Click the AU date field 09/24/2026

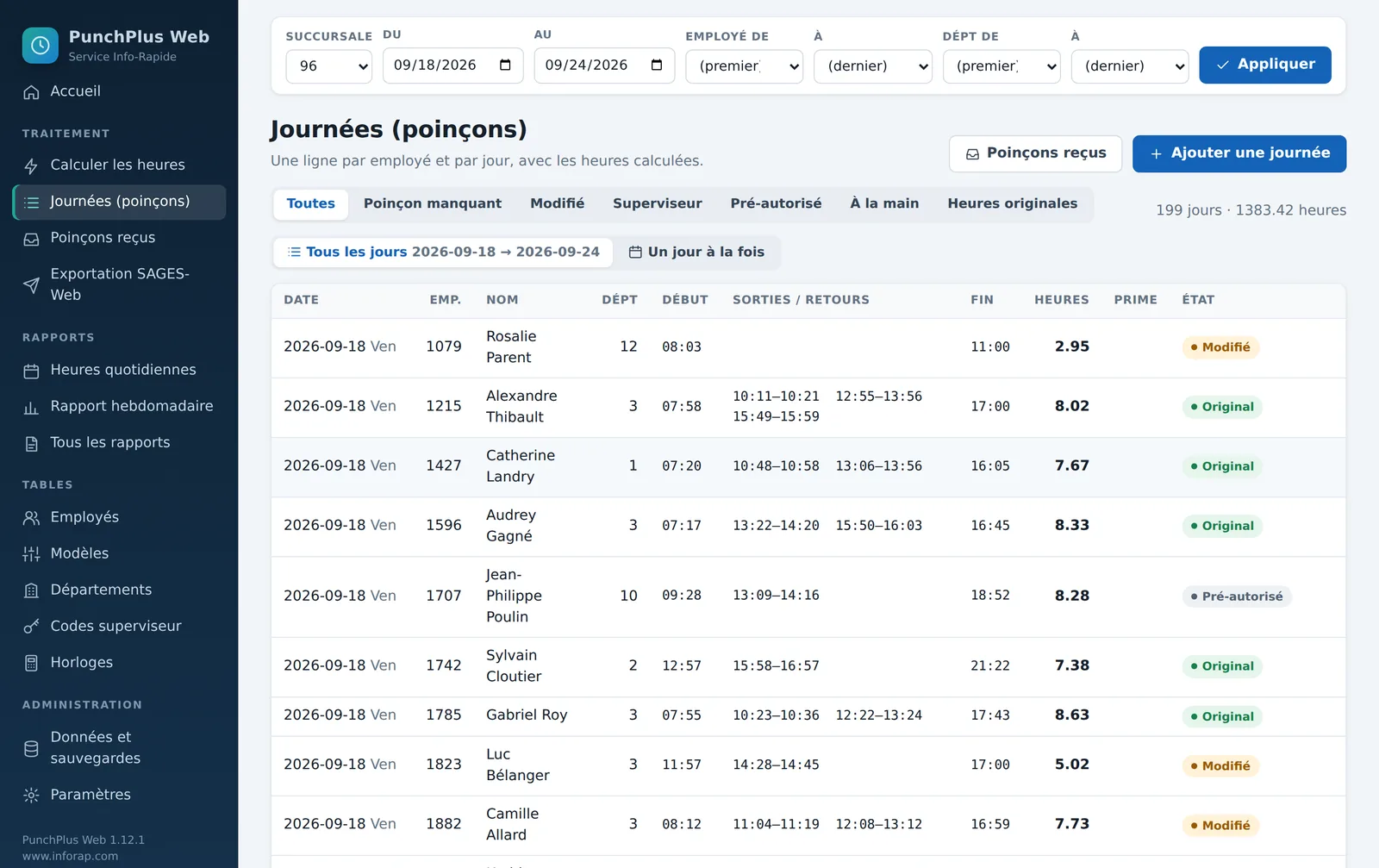(604, 66)
